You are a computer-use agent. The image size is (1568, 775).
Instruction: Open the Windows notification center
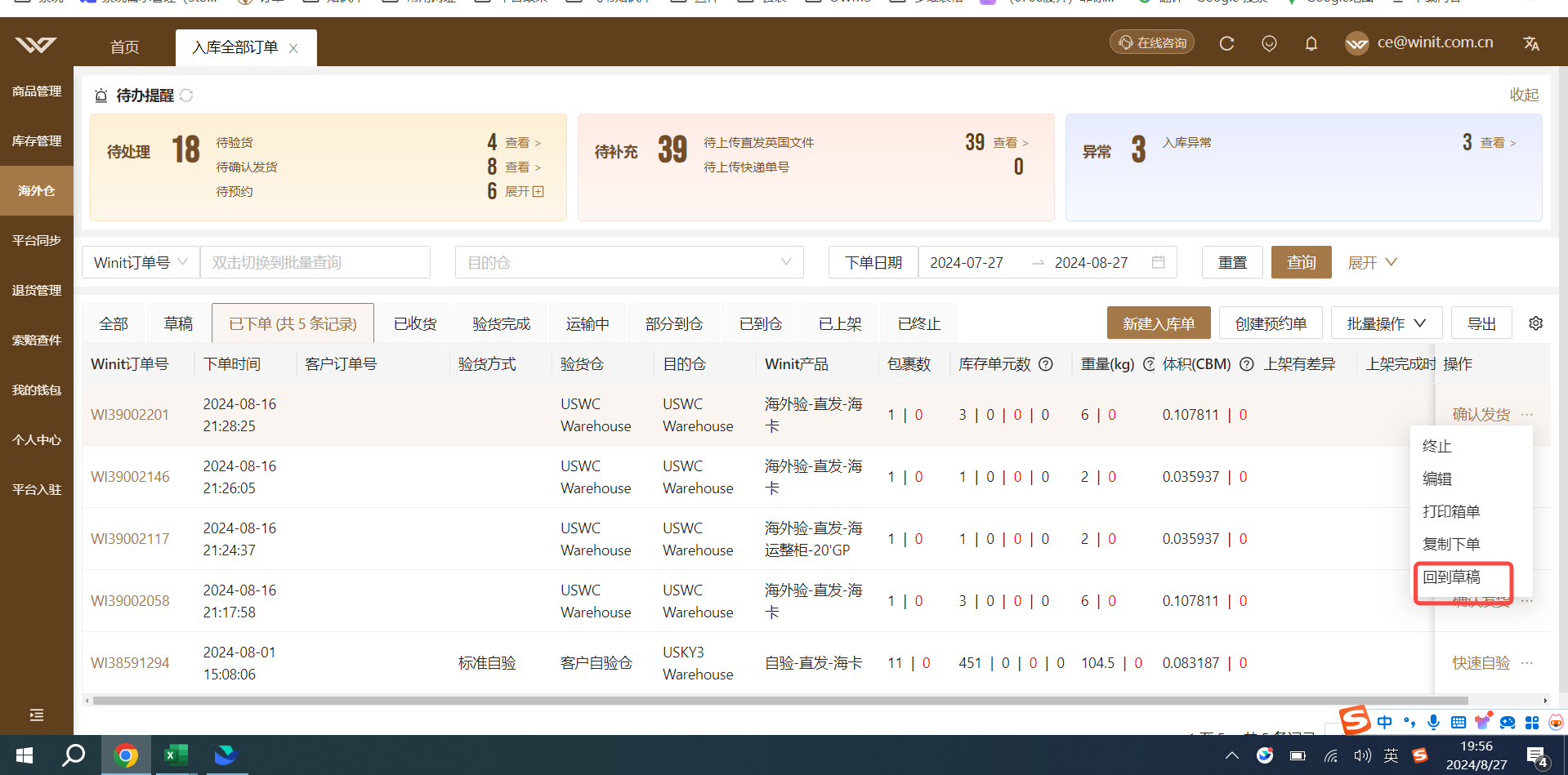[x=1536, y=757]
